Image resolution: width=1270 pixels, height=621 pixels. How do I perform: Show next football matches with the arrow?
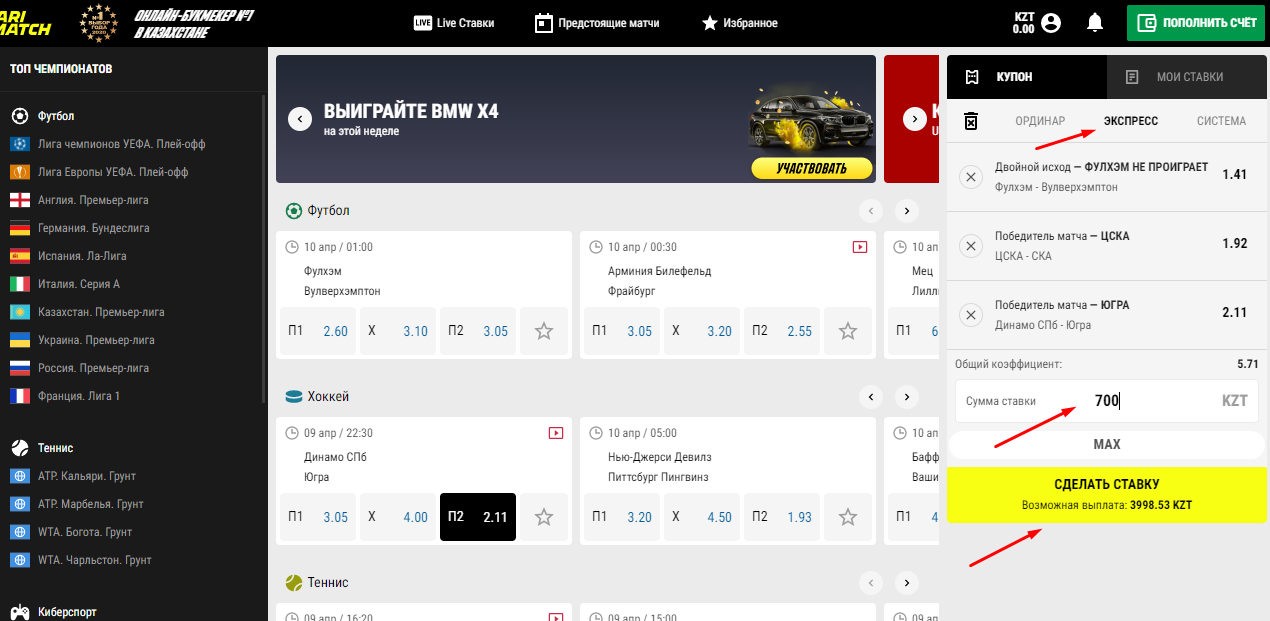coord(906,211)
